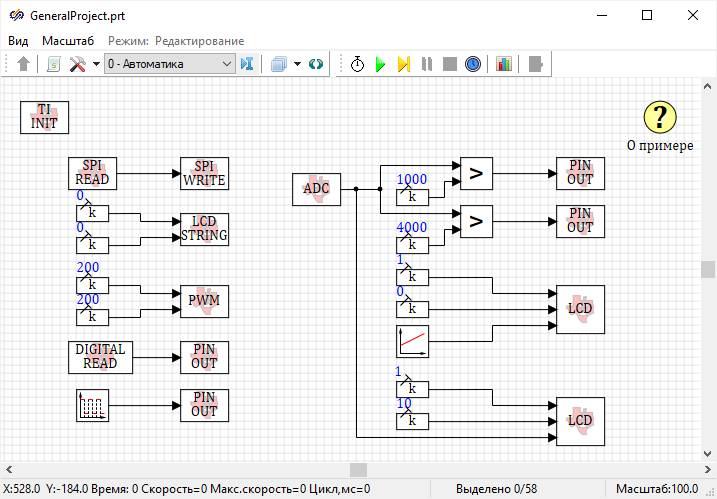The image size is (717, 499).
Task: Click the yellow question mark 'О примере' button
Action: [x=659, y=118]
